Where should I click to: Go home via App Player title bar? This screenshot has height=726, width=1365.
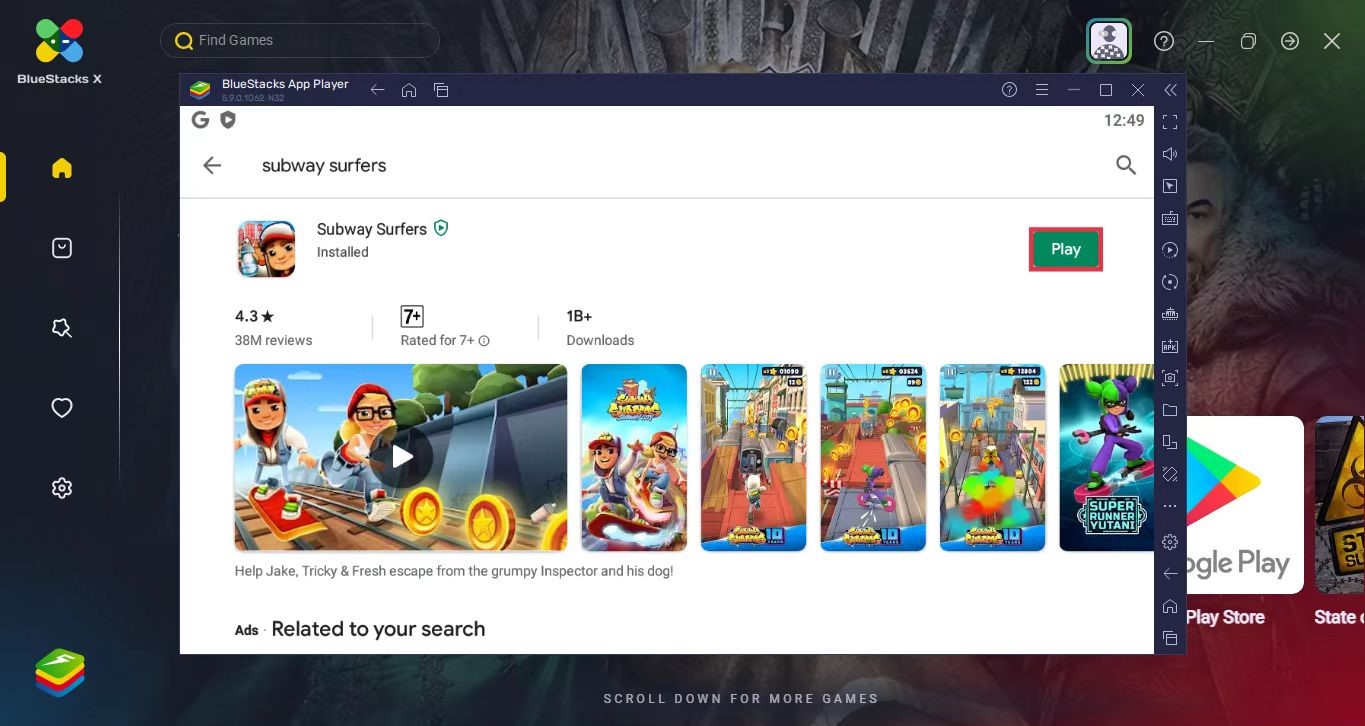[x=408, y=90]
